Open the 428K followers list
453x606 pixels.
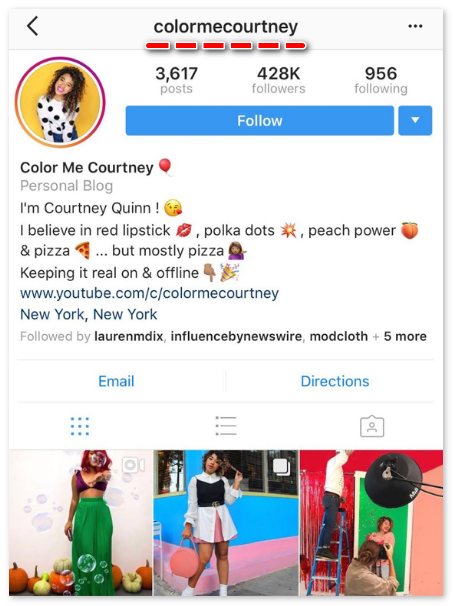click(x=279, y=80)
